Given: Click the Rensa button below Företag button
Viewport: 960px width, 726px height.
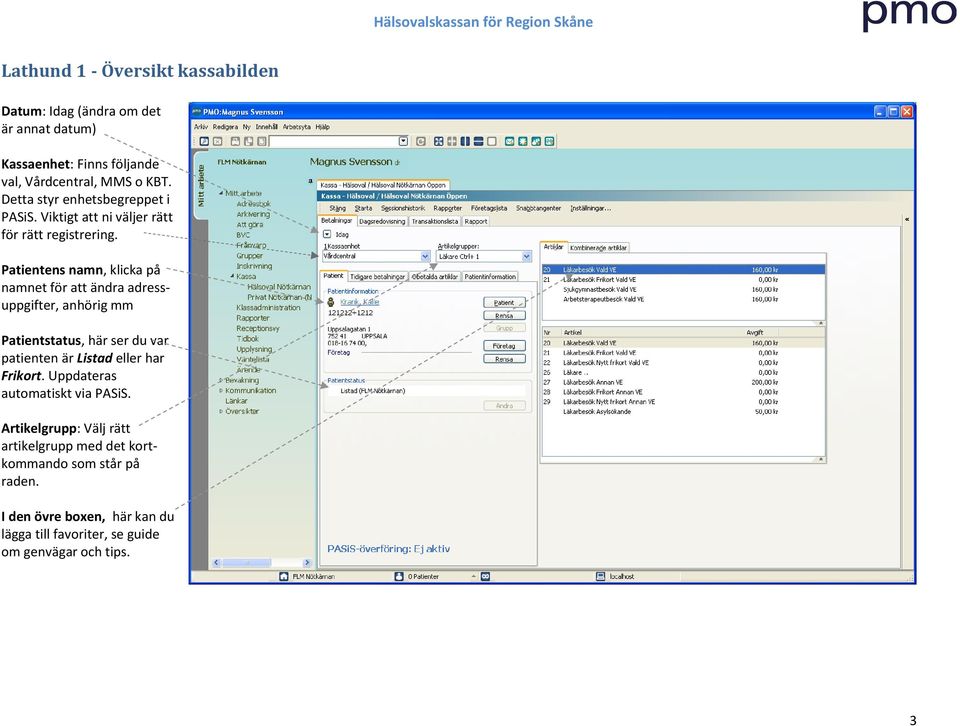Looking at the screenshot, I should pos(504,359).
